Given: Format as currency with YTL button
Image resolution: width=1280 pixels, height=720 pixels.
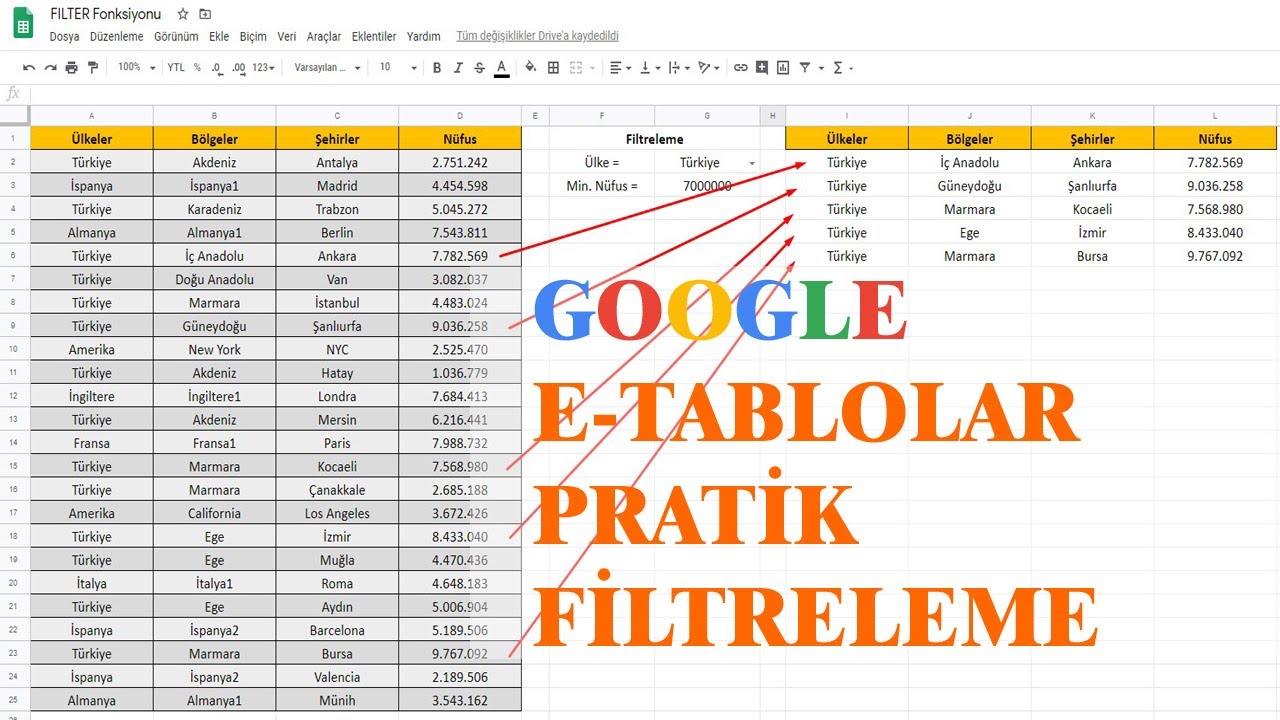Looking at the screenshot, I should [x=176, y=68].
